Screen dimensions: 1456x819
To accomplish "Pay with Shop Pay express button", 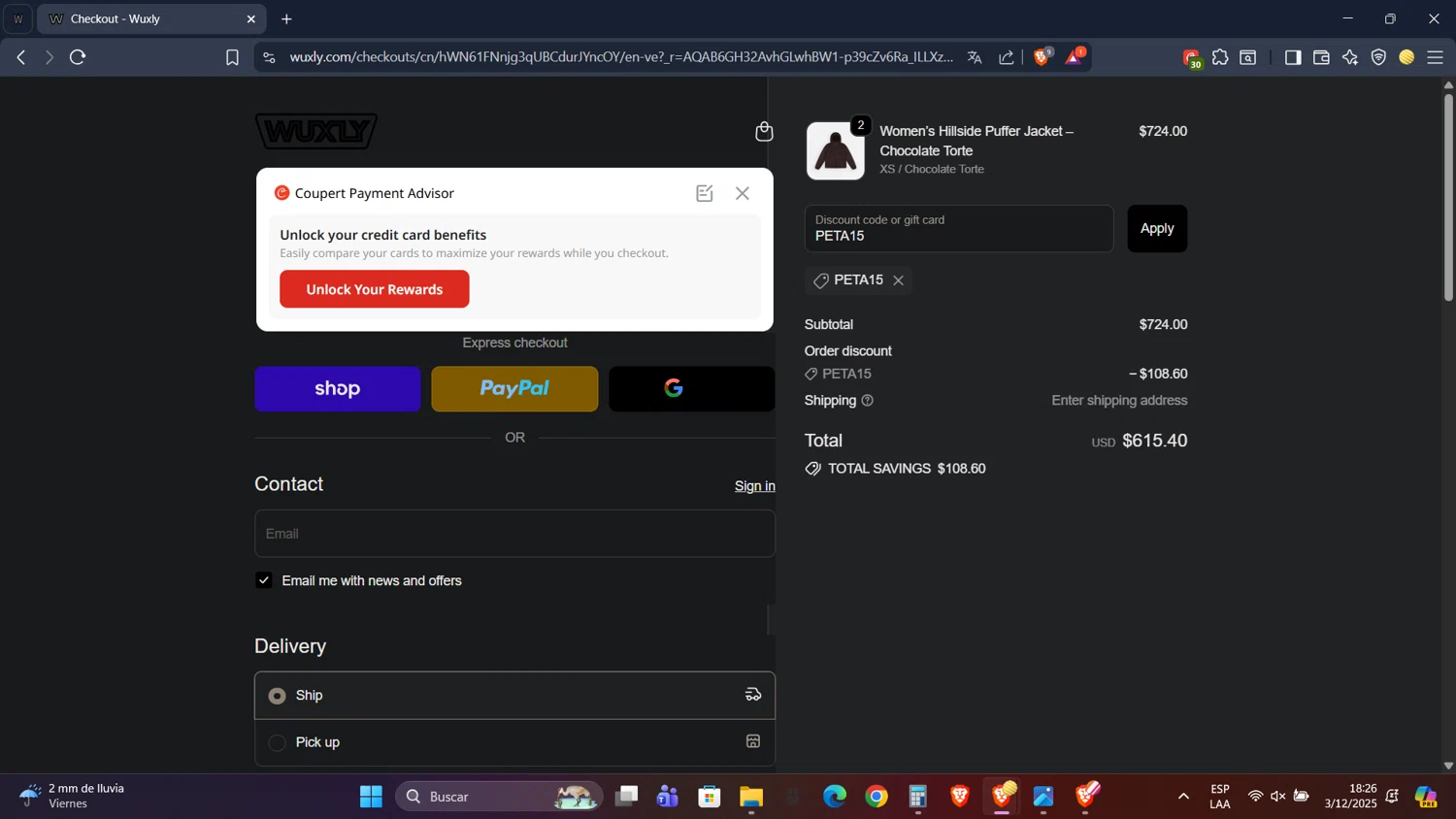I will 338,389.
